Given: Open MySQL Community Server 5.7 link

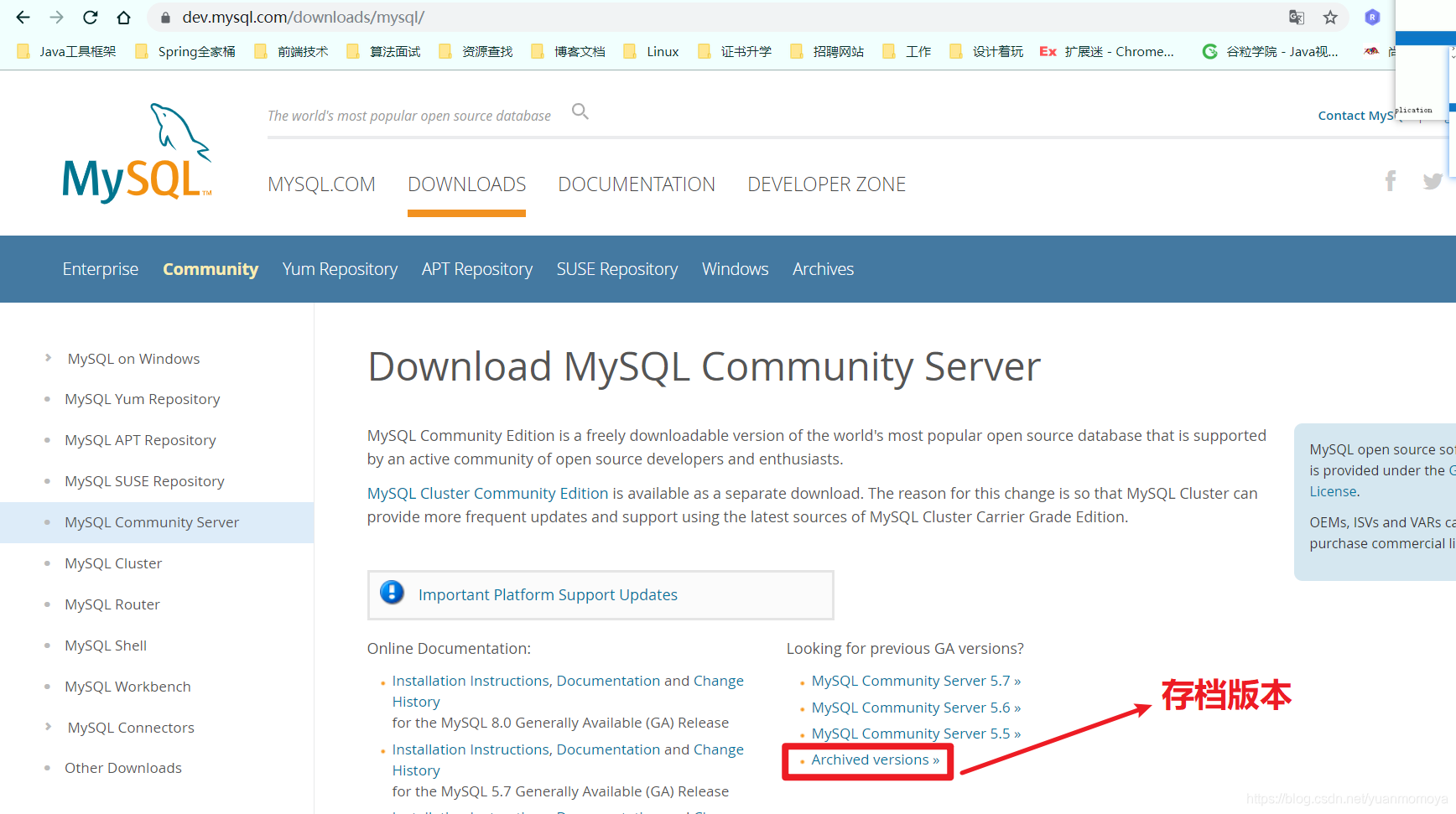Looking at the screenshot, I should [x=916, y=681].
